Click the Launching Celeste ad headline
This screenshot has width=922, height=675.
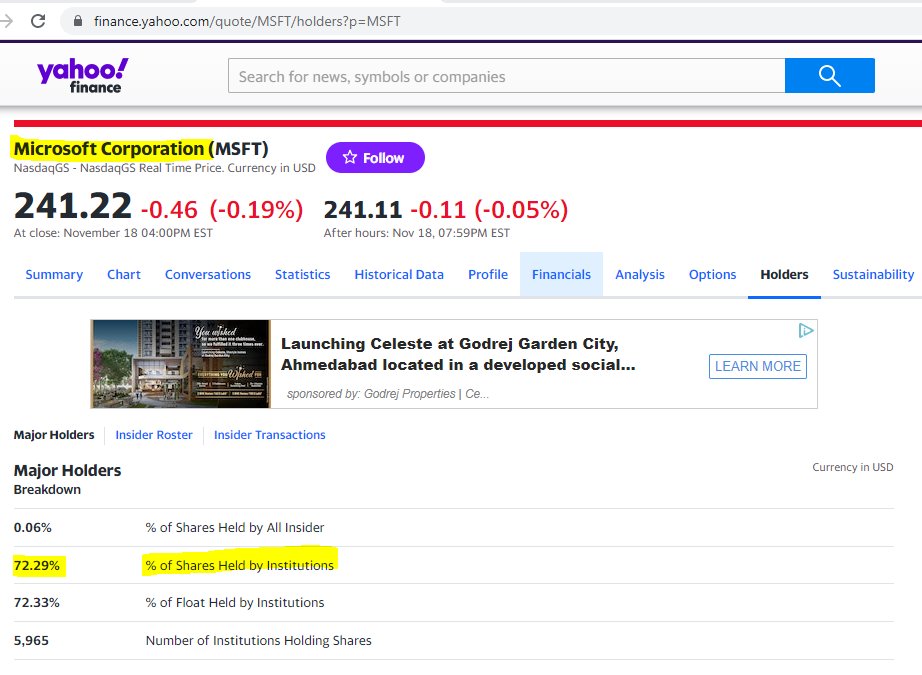coord(457,354)
